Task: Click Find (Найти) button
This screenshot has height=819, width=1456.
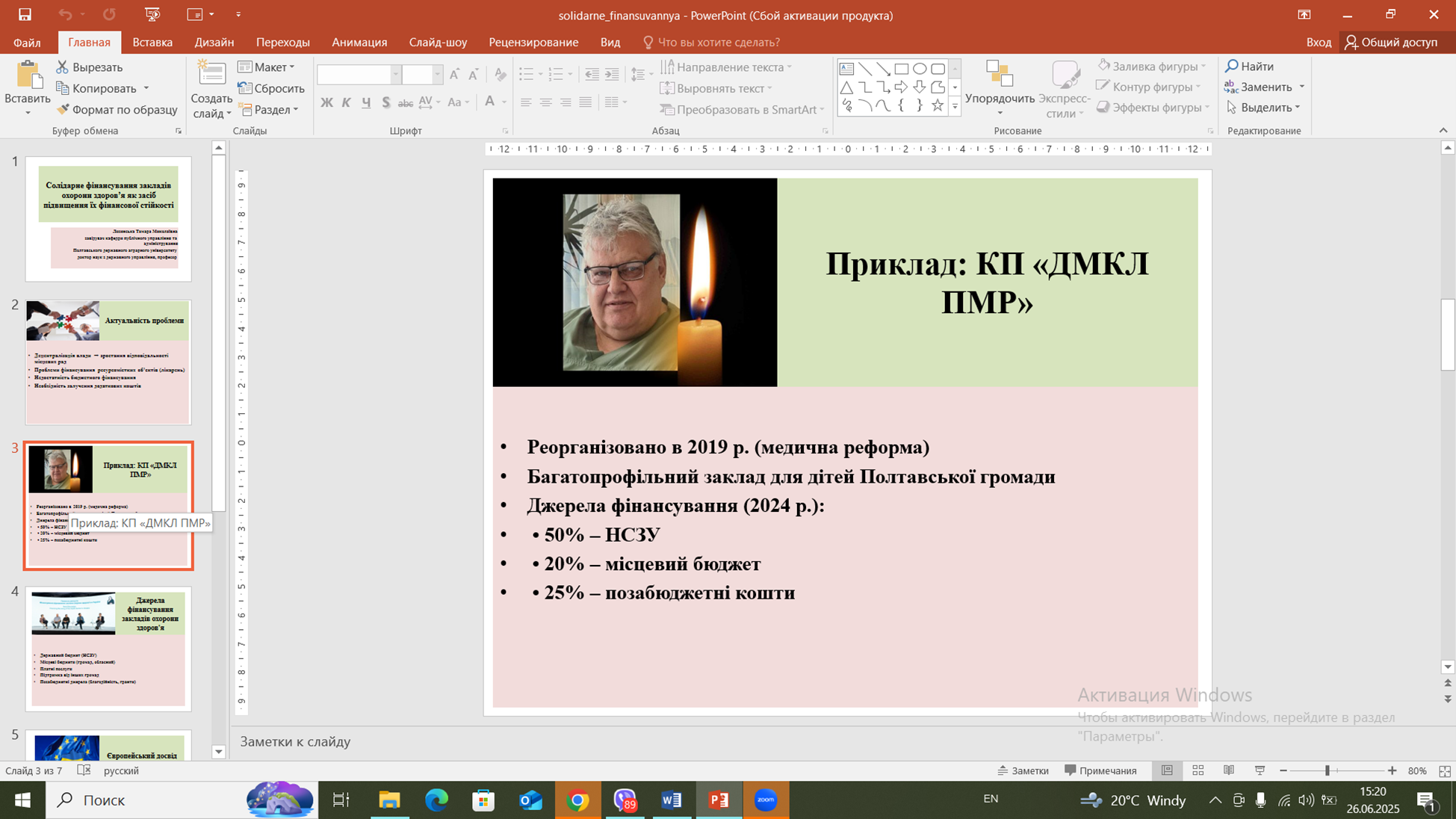Action: tap(1250, 67)
